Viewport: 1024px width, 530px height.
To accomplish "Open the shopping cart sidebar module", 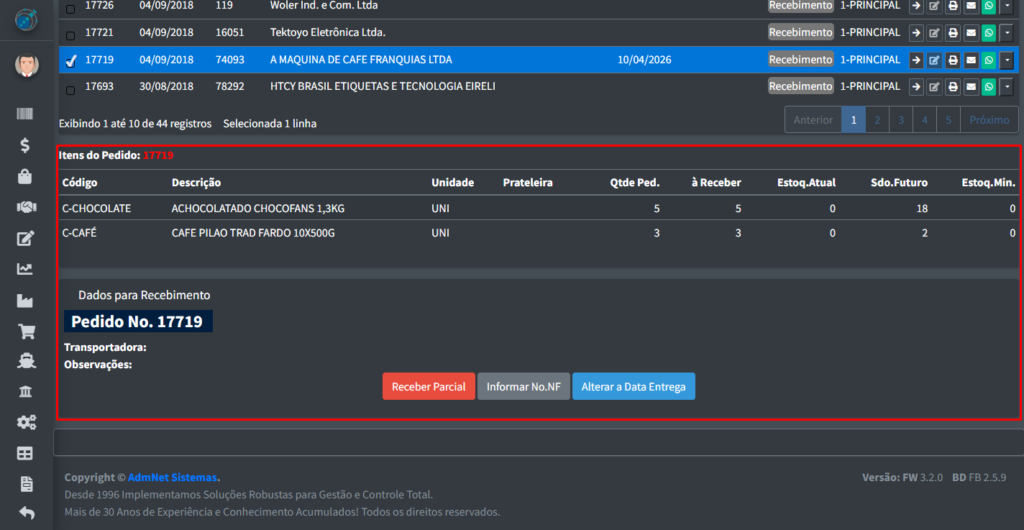I will pyautogui.click(x=26, y=331).
